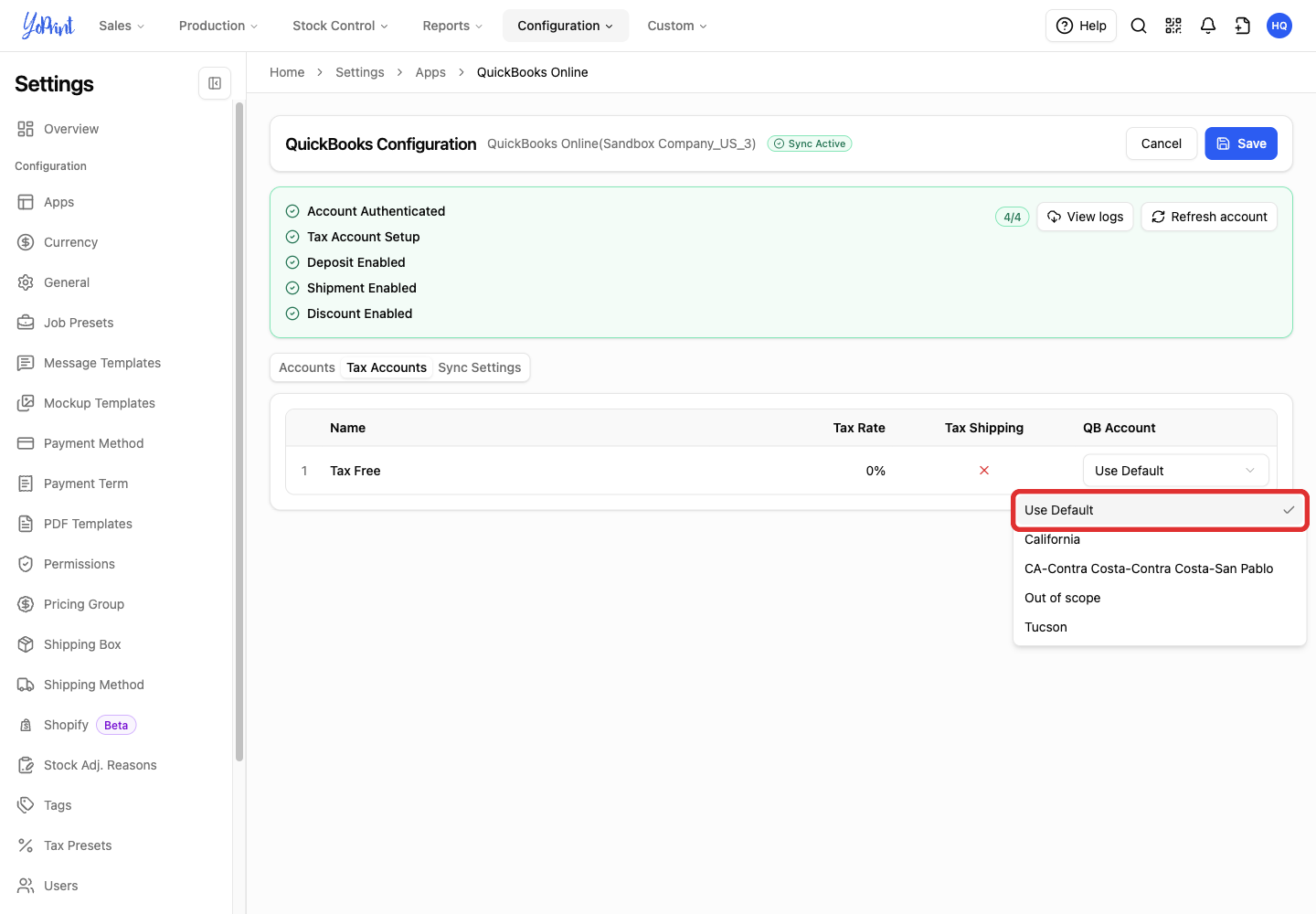Open the search icon in top bar
The image size is (1316, 914).
point(1139,26)
